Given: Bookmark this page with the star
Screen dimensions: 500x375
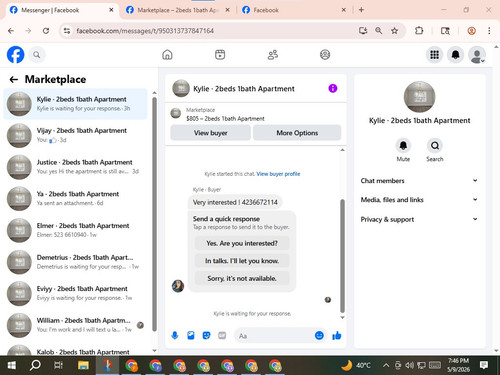Looking at the screenshot, I should click(x=395, y=31).
